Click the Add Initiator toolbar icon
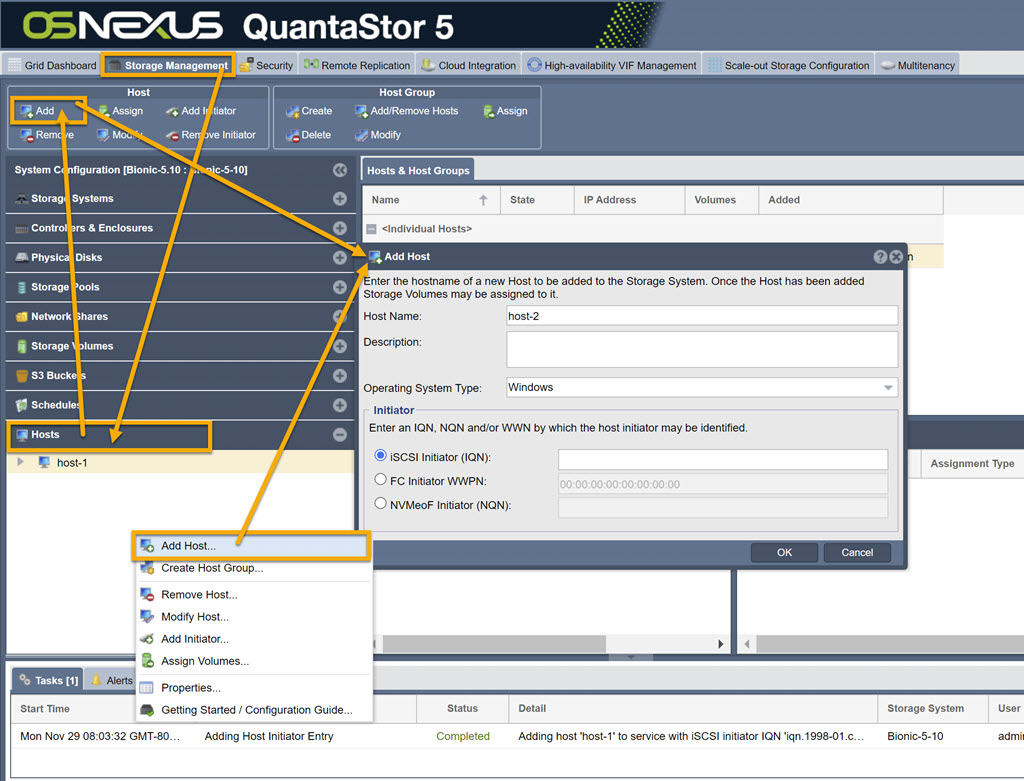The height and width of the screenshot is (781, 1024). pyautogui.click(x=172, y=112)
